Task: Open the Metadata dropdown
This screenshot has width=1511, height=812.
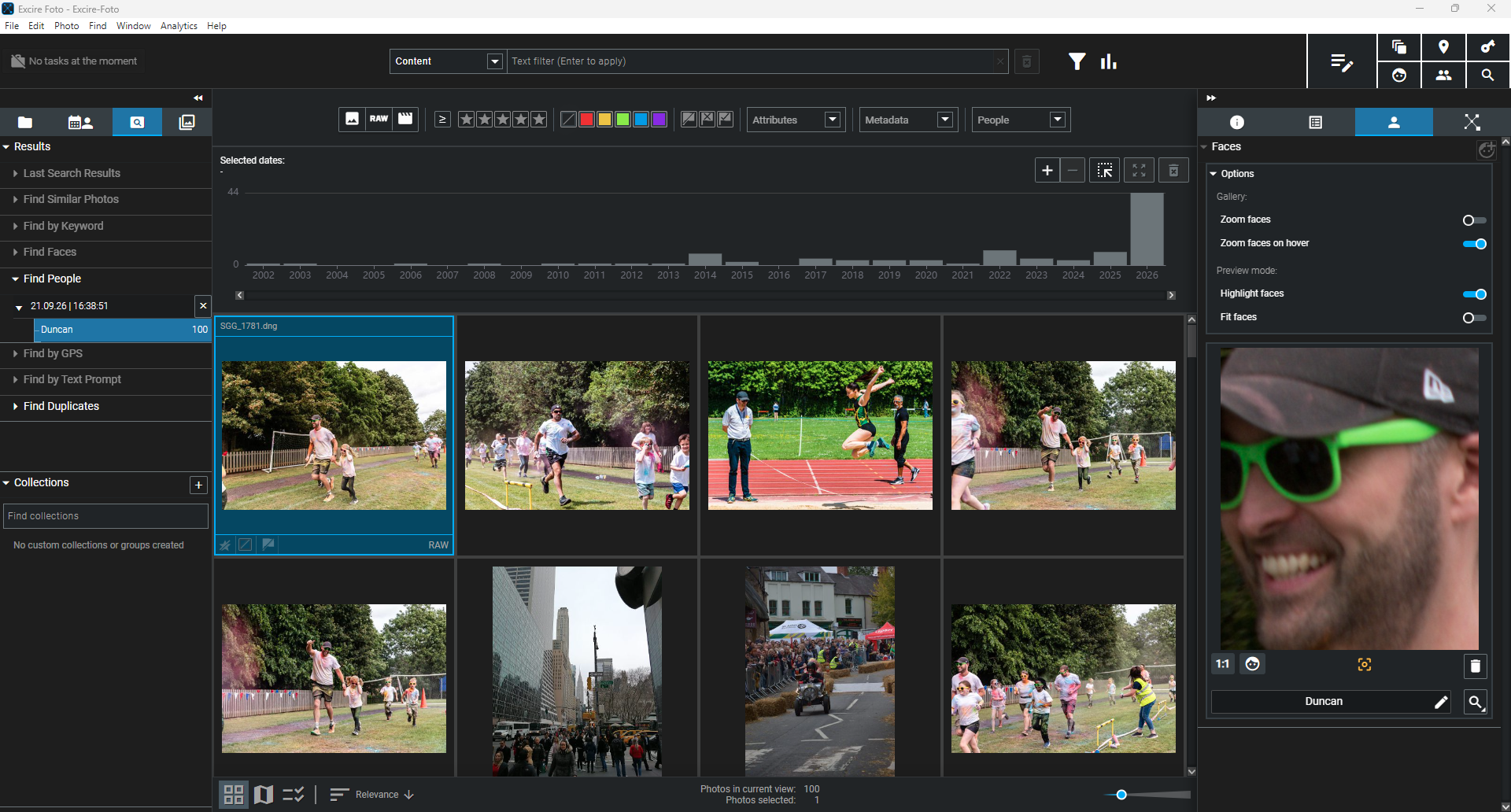Action: pyautogui.click(x=908, y=120)
